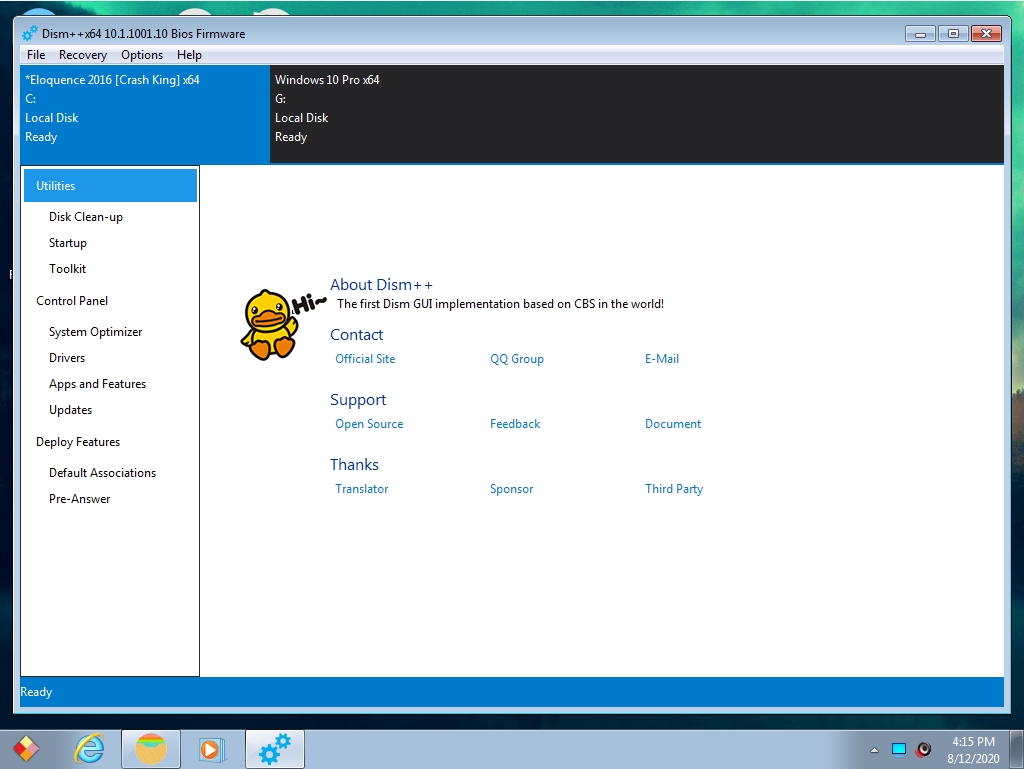Launch Internet Explorer from the taskbar
This screenshot has height=769, width=1024.
(89, 749)
